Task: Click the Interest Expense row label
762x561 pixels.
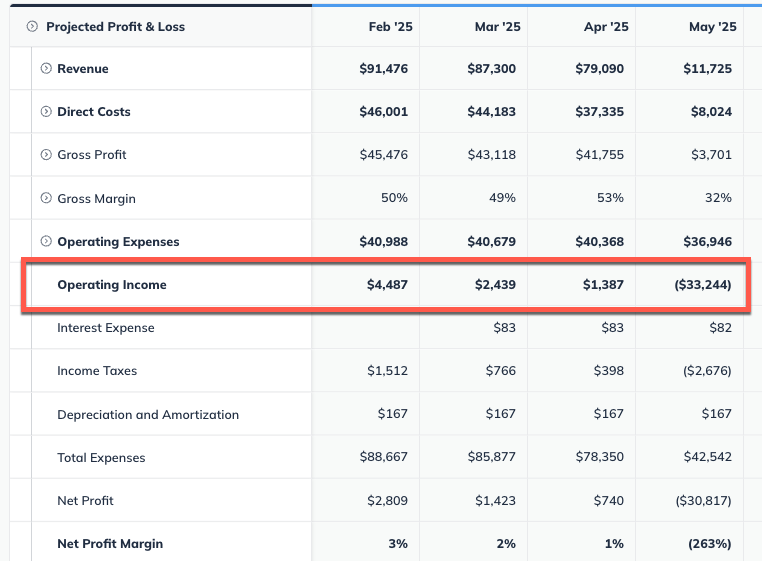Action: click(105, 328)
